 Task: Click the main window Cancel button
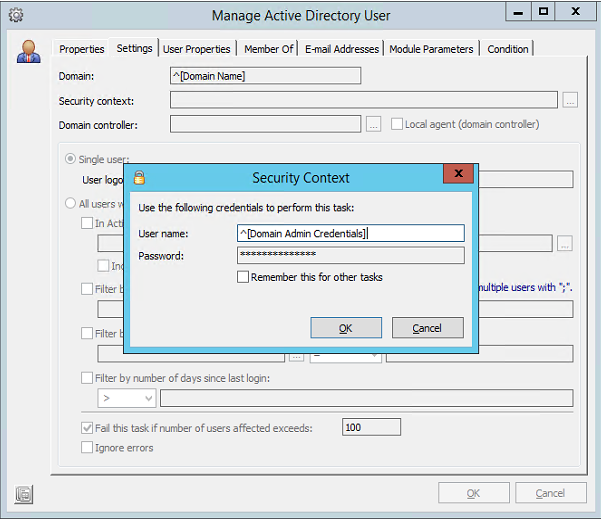pos(551,493)
